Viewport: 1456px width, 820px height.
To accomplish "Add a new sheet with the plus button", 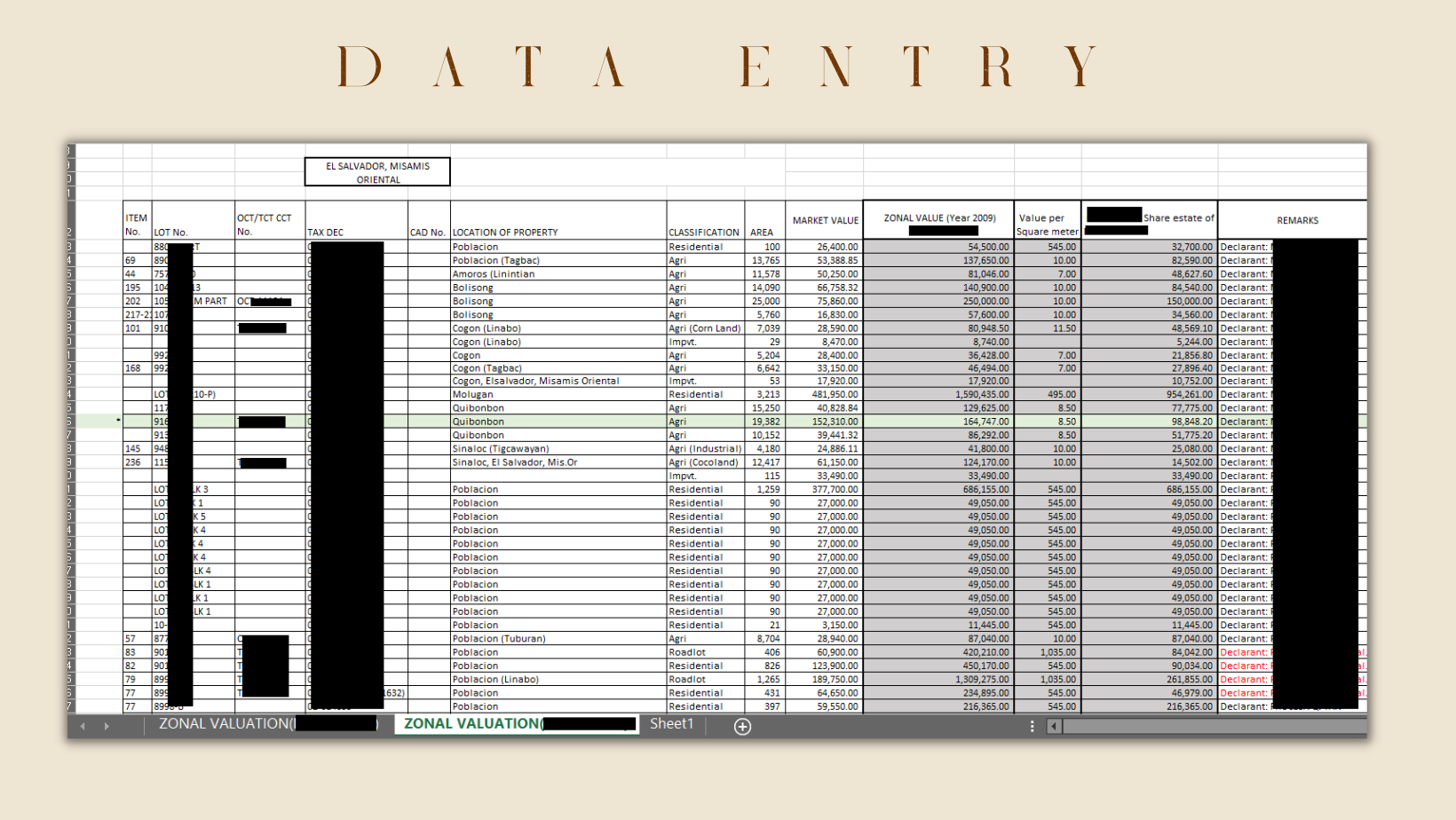I will tap(742, 726).
